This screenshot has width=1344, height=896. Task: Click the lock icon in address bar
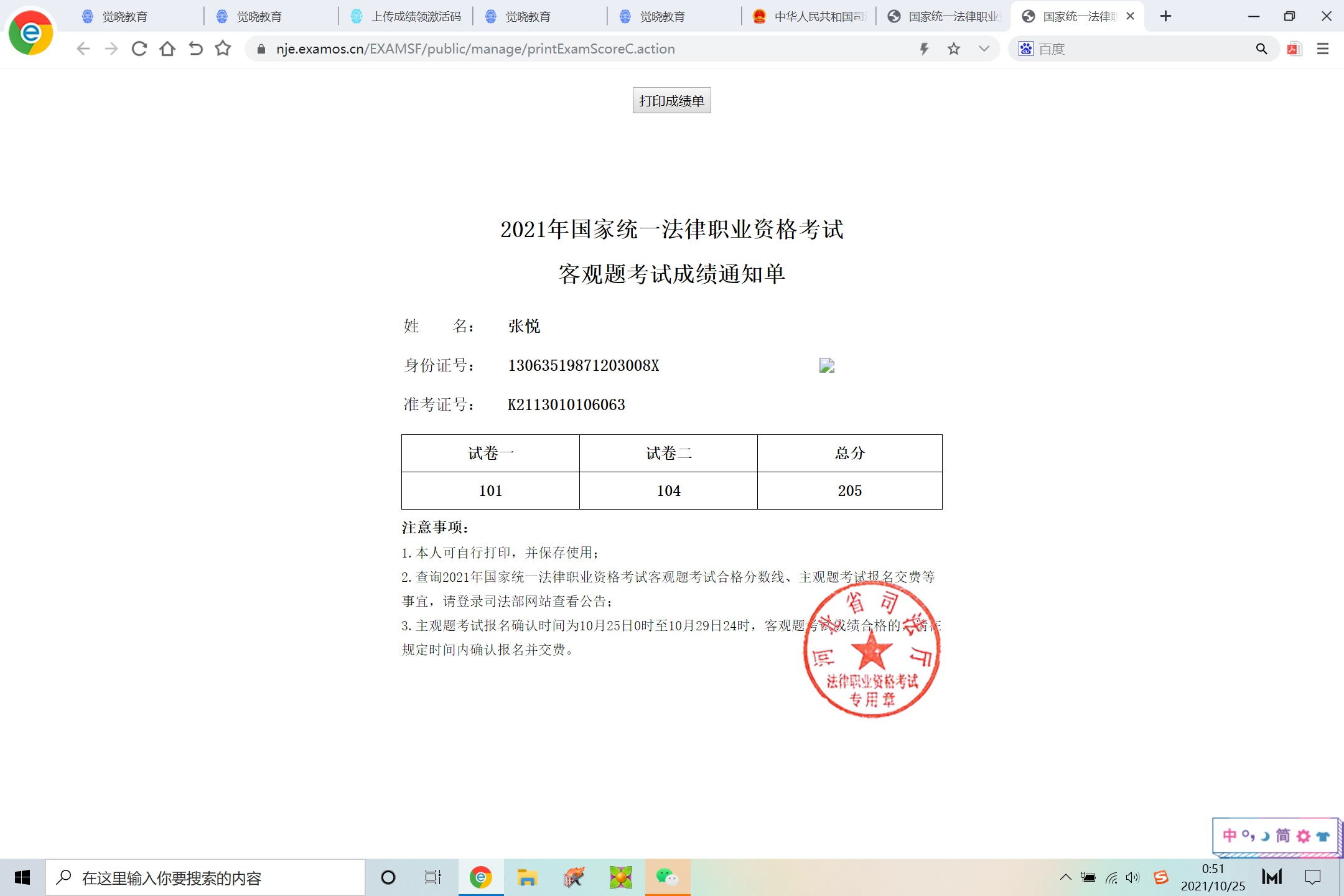(x=261, y=49)
